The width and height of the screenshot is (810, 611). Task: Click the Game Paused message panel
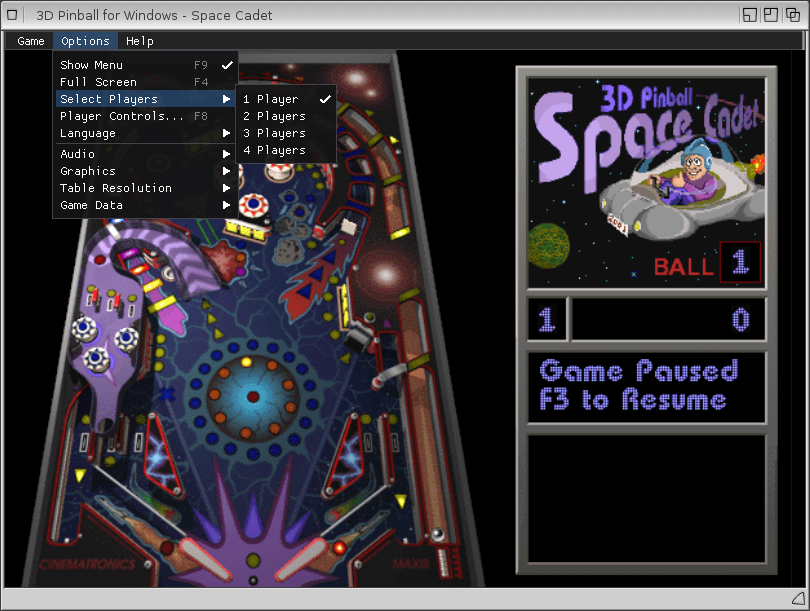tap(646, 386)
